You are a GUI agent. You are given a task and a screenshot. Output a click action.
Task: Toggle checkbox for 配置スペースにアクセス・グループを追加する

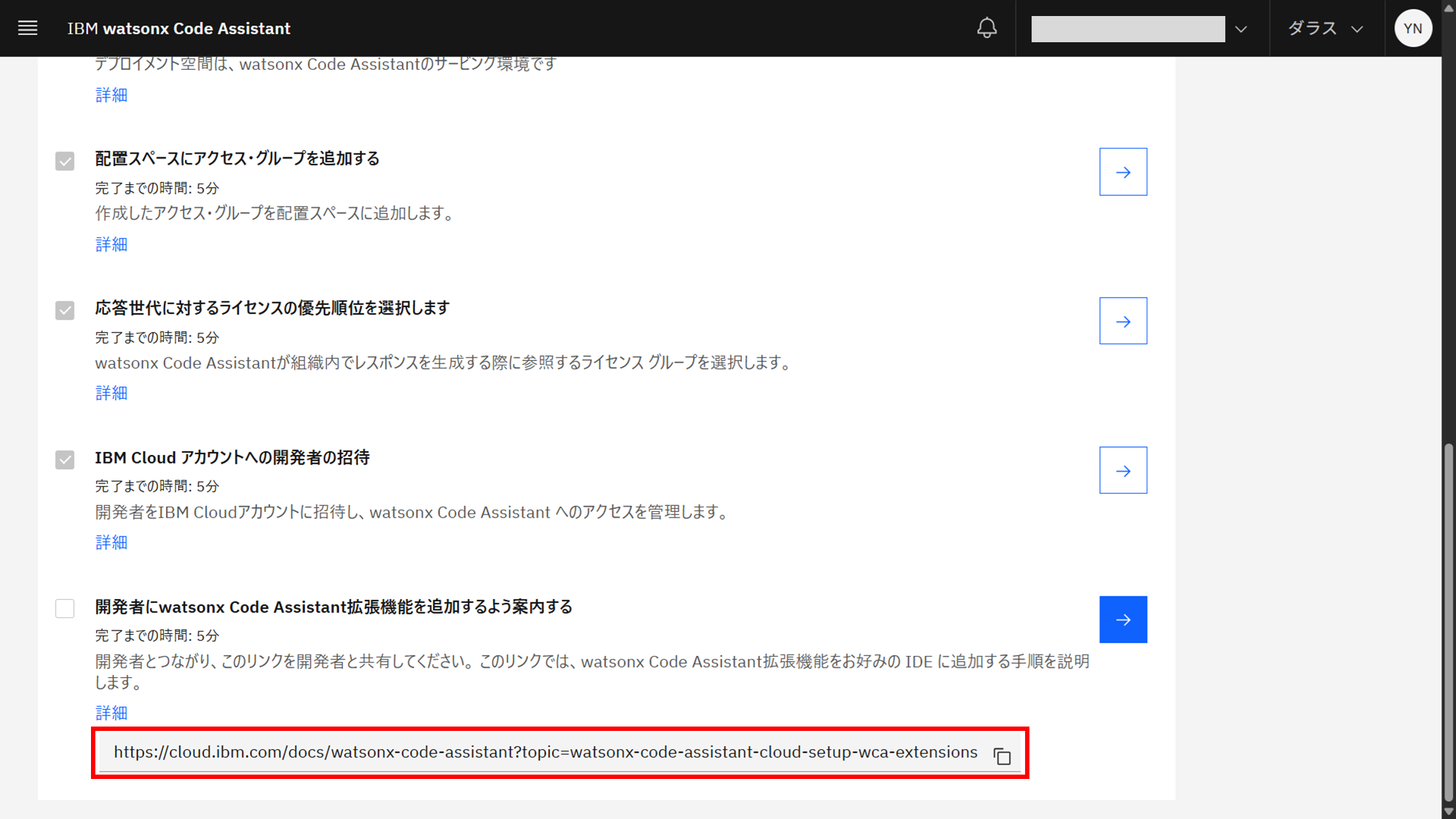click(x=65, y=161)
